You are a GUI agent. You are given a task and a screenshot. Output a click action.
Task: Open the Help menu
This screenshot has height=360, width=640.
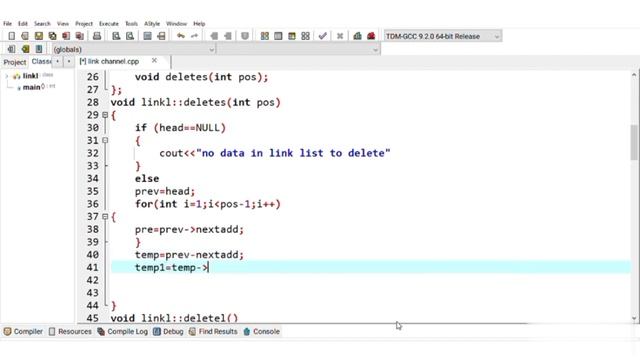[199, 24]
